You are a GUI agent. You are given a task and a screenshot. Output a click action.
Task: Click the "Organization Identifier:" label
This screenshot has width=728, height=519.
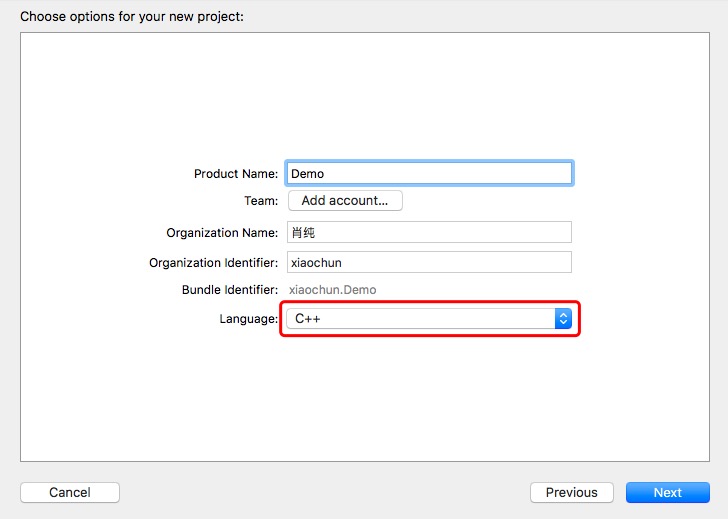pyautogui.click(x=213, y=263)
